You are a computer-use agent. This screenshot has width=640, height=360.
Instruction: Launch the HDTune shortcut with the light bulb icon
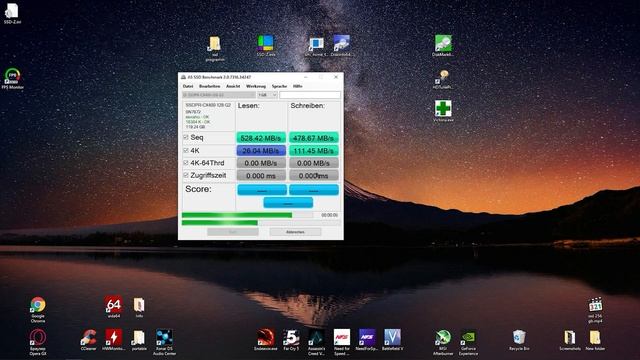click(443, 79)
